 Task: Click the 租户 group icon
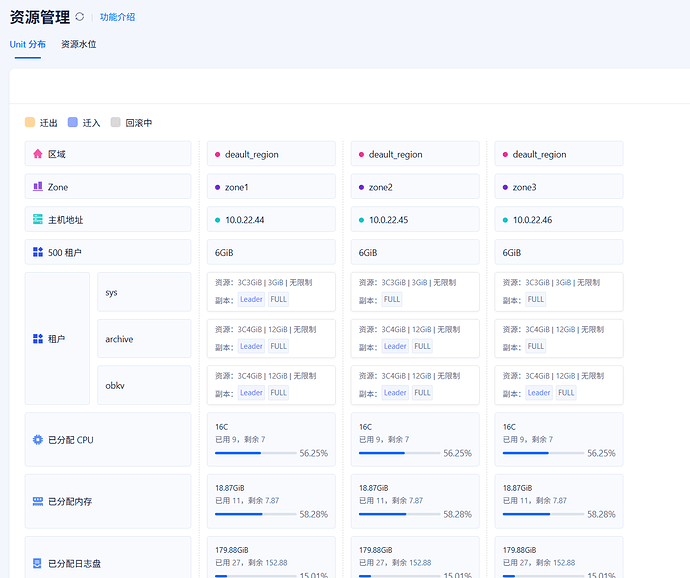coord(38,339)
